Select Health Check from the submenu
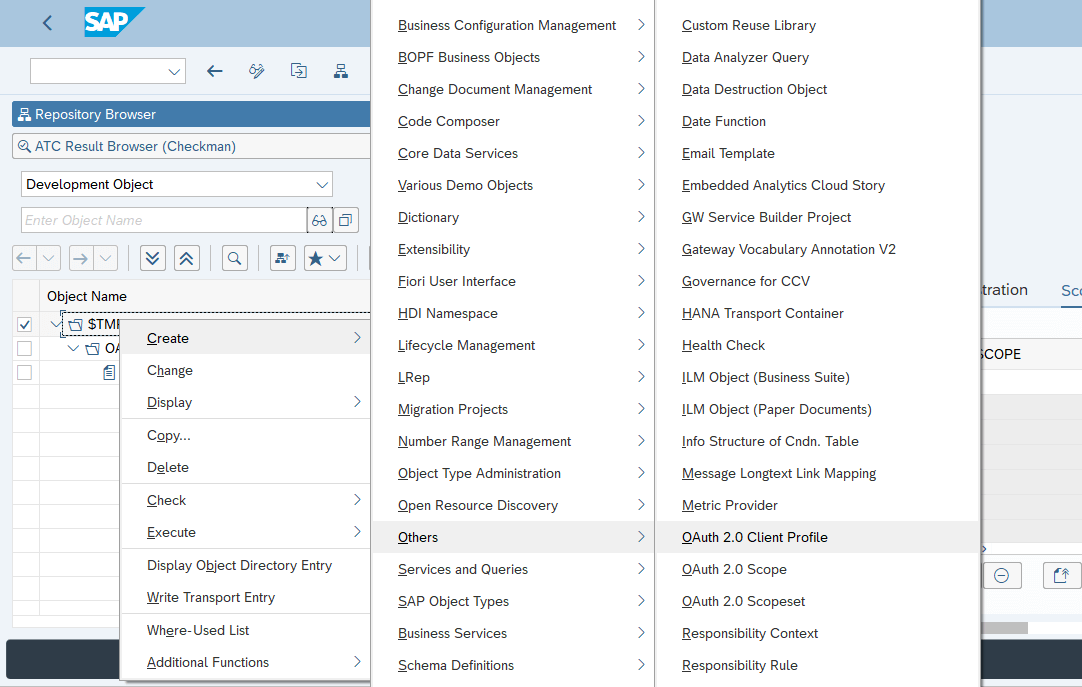Screen dimensions: 1082x687 tap(818, 345)
